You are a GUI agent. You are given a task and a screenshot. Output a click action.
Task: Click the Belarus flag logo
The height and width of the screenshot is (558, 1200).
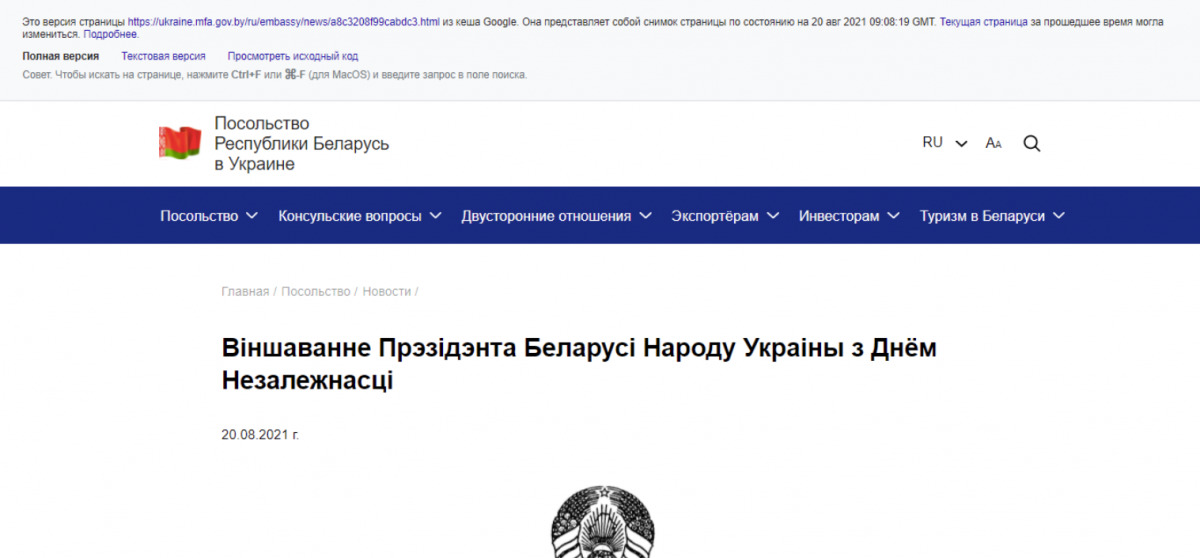click(x=180, y=143)
